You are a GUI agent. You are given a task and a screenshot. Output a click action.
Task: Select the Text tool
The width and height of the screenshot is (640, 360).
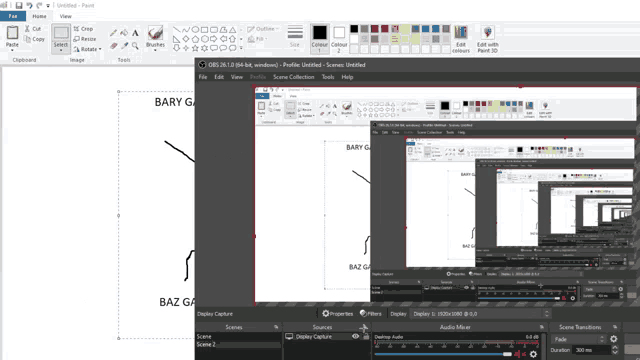[x=135, y=33]
